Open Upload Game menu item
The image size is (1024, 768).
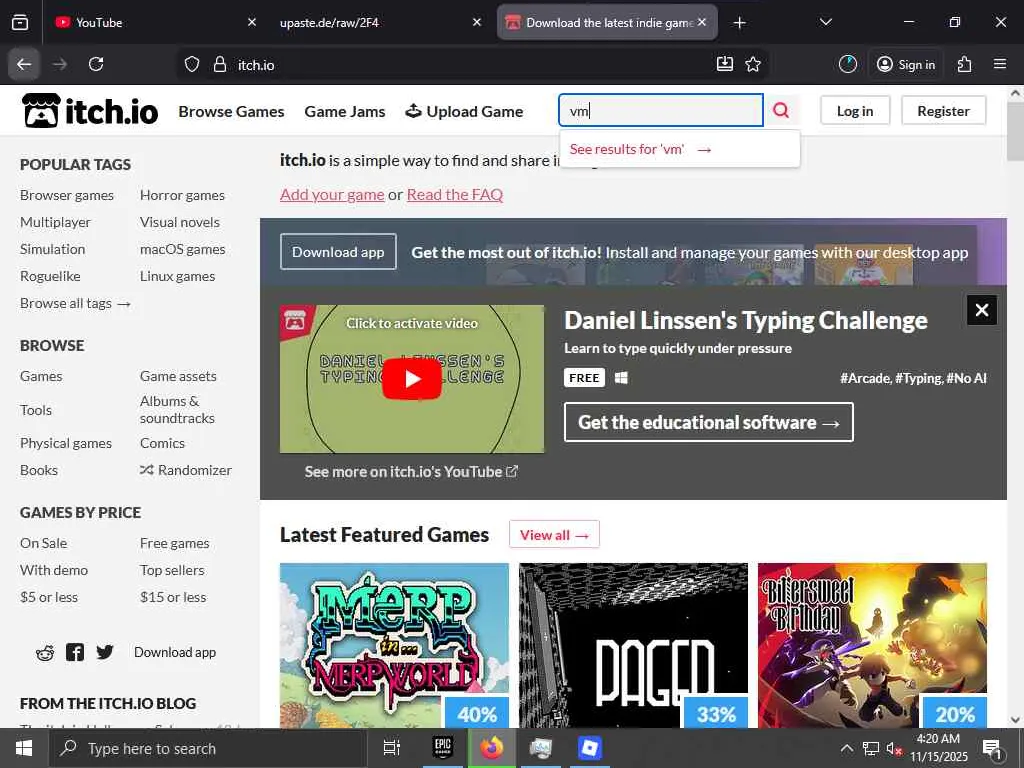(x=464, y=112)
